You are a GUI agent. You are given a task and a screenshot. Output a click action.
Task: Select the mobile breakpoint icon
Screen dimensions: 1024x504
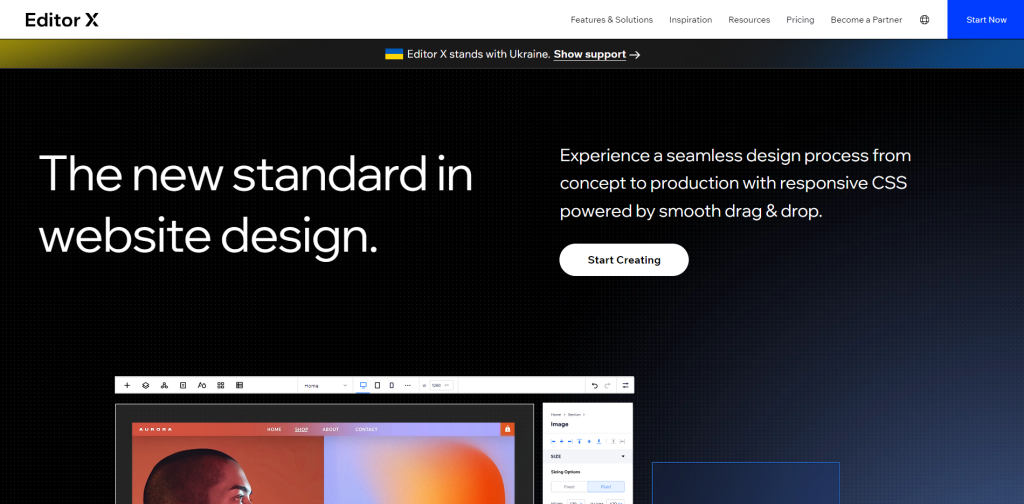pyautogui.click(x=392, y=385)
